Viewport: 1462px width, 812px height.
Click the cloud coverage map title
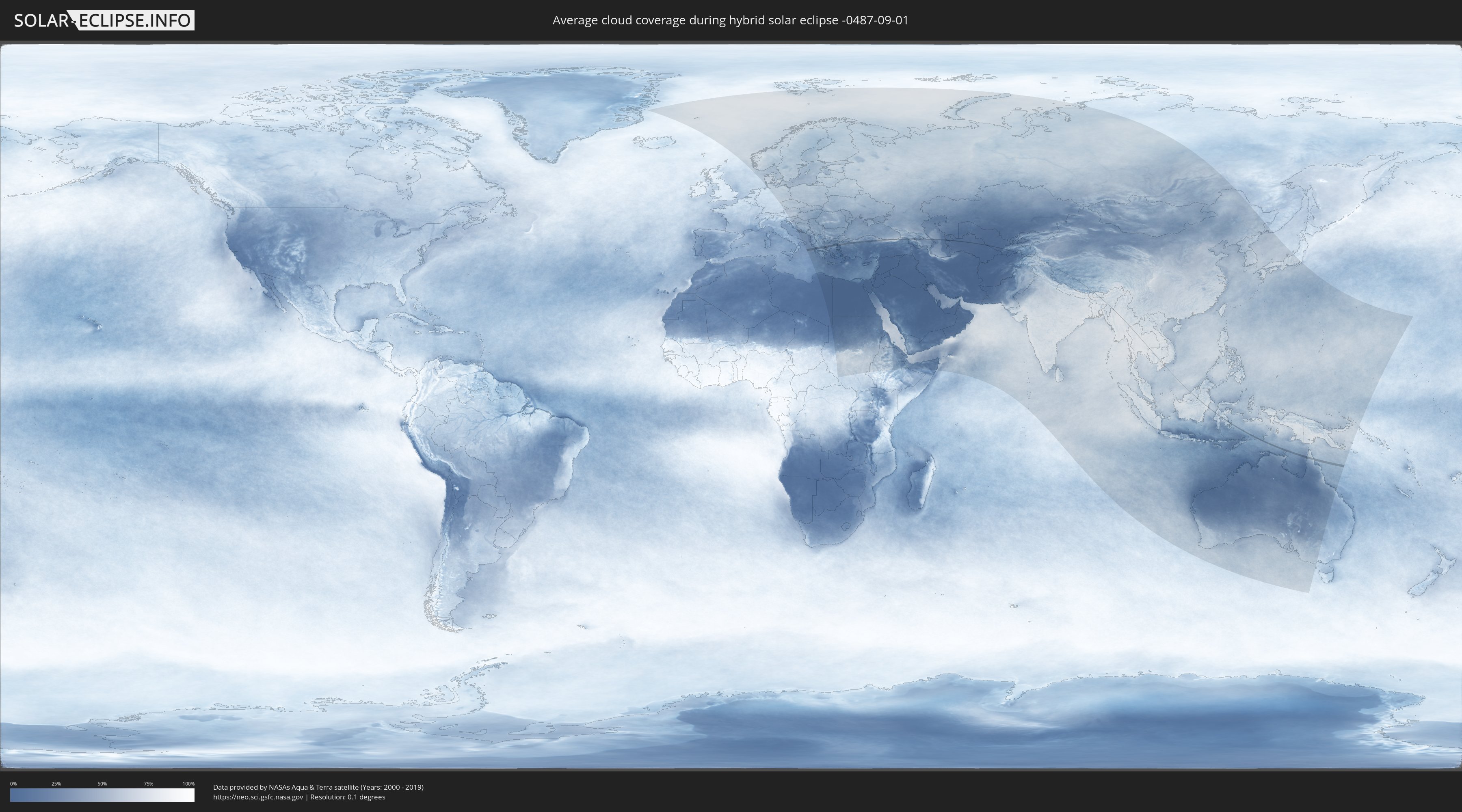pos(731,20)
